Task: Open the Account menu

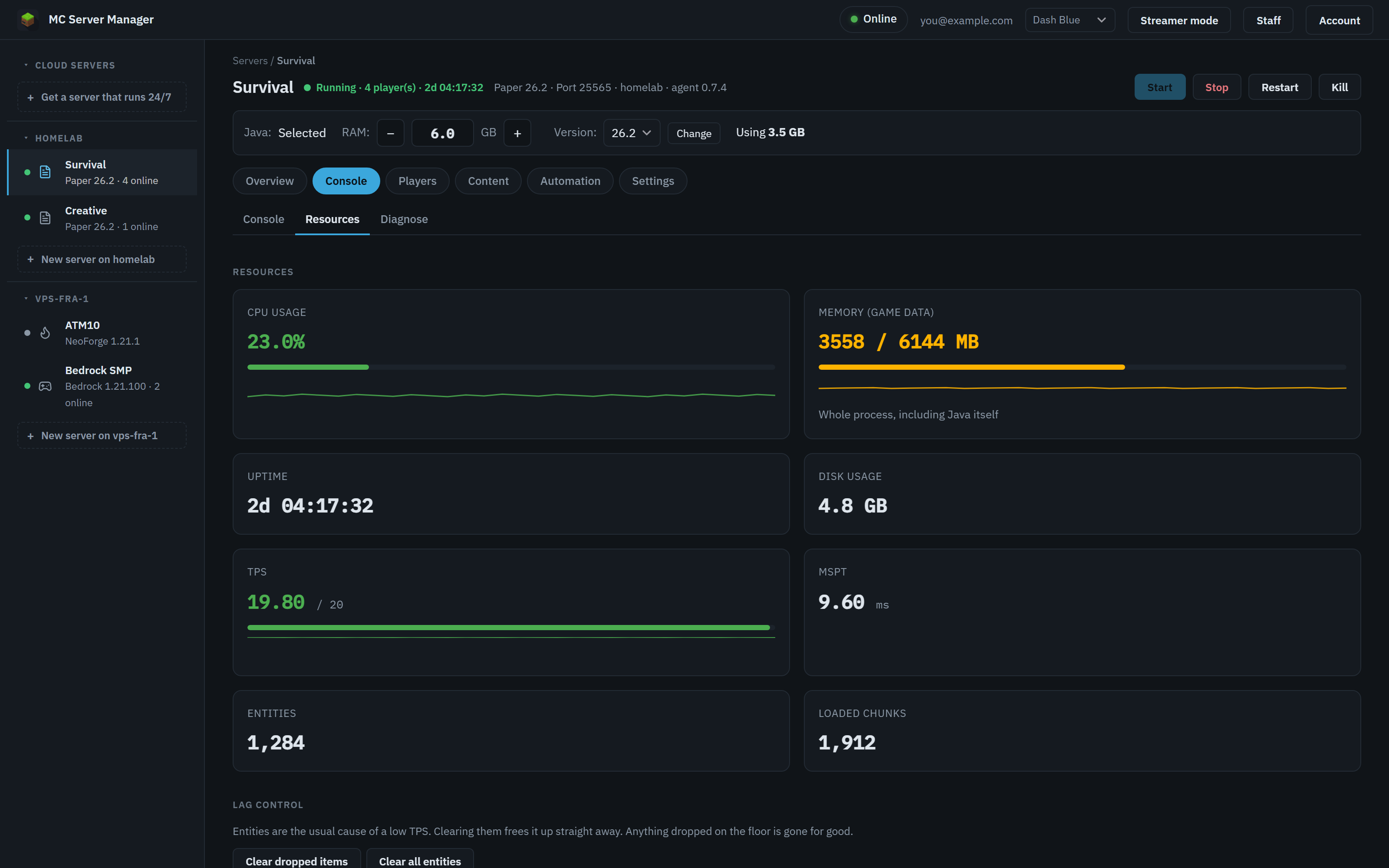Action: coord(1339,20)
